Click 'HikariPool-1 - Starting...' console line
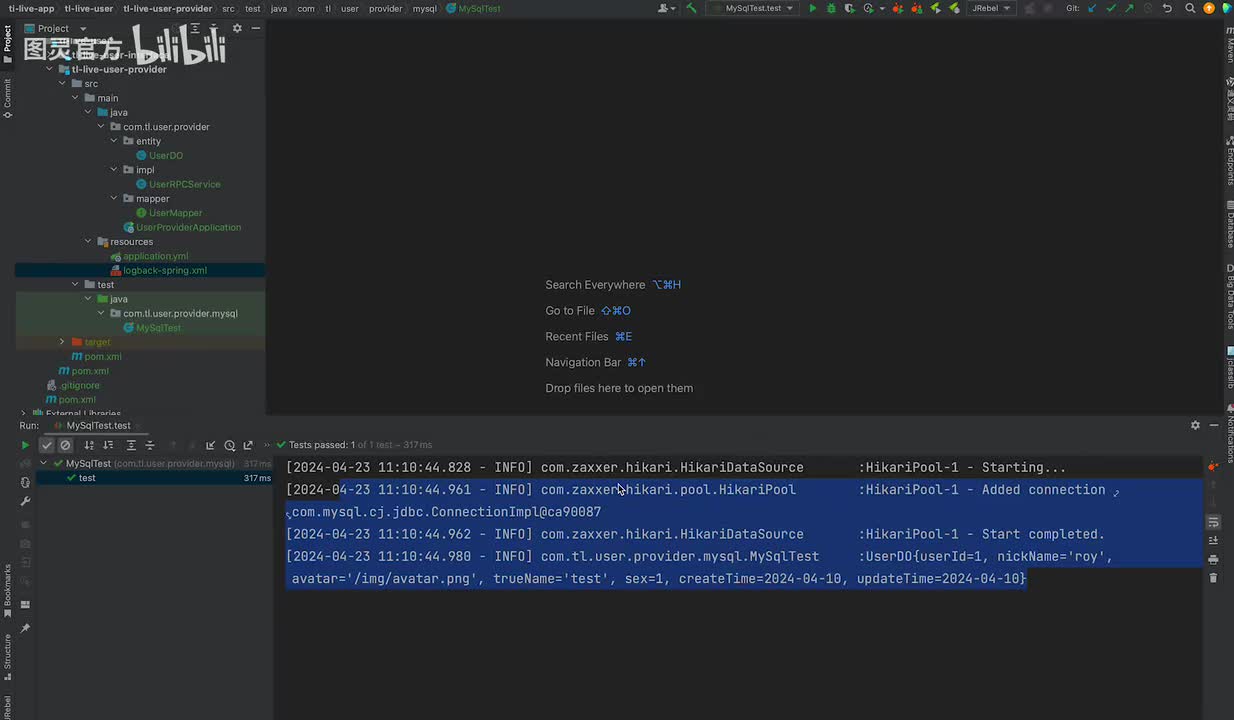The width and height of the screenshot is (1234, 720). (966, 467)
